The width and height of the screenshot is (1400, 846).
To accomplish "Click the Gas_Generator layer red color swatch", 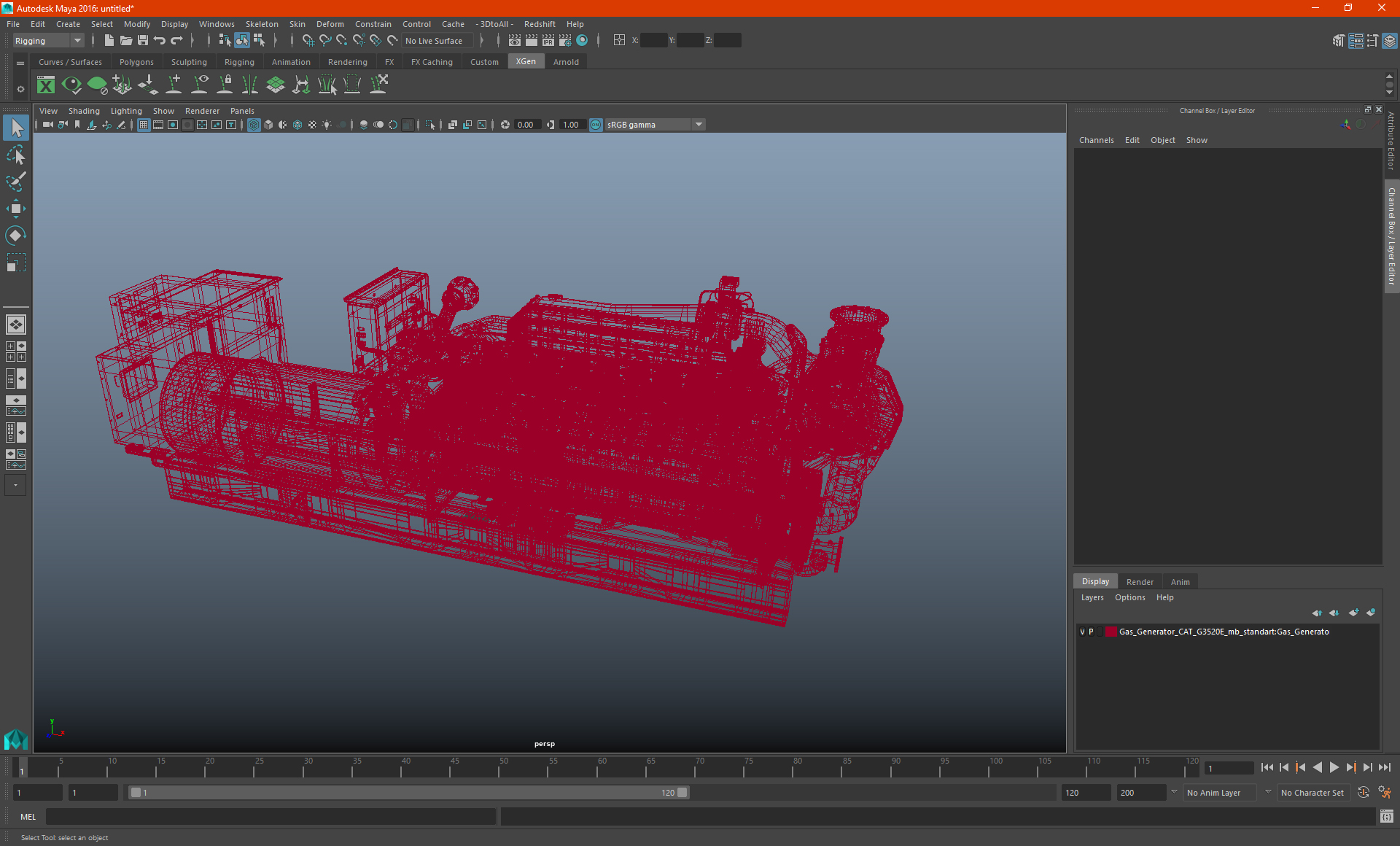I will pos(1111,632).
